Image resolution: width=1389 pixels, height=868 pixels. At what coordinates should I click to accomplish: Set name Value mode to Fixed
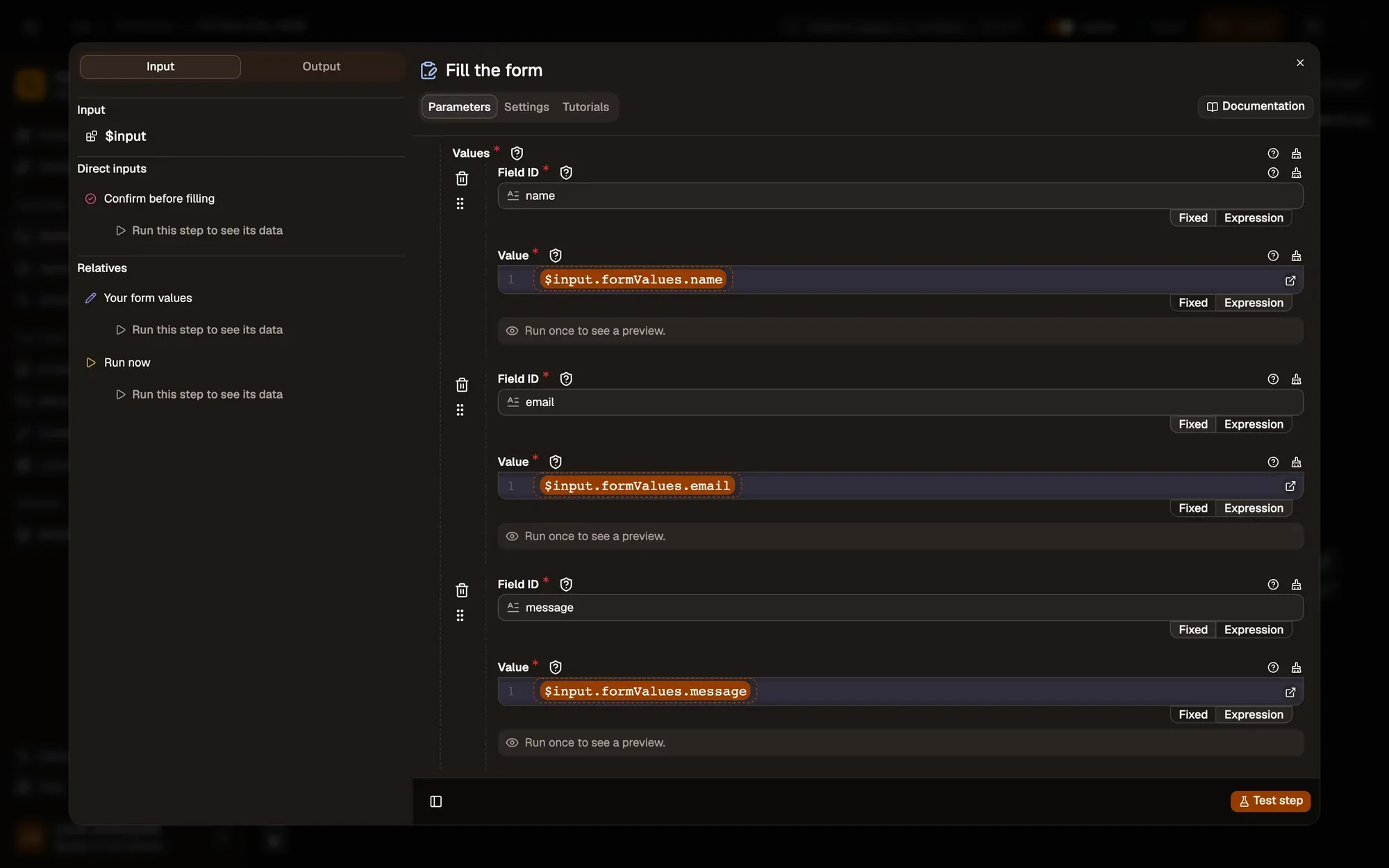[x=1192, y=303]
